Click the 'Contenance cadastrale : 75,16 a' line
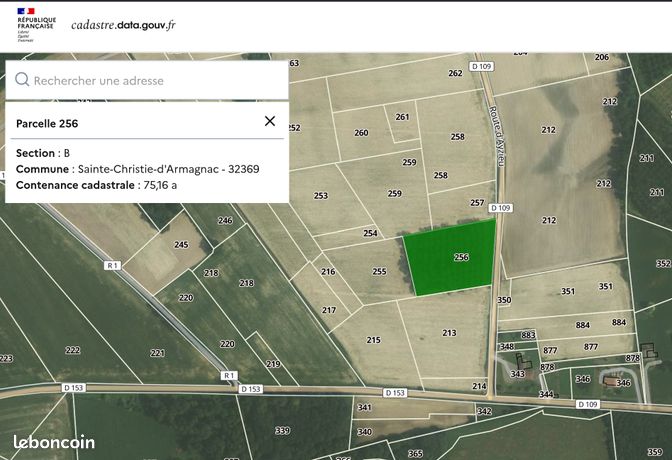 click(x=96, y=185)
